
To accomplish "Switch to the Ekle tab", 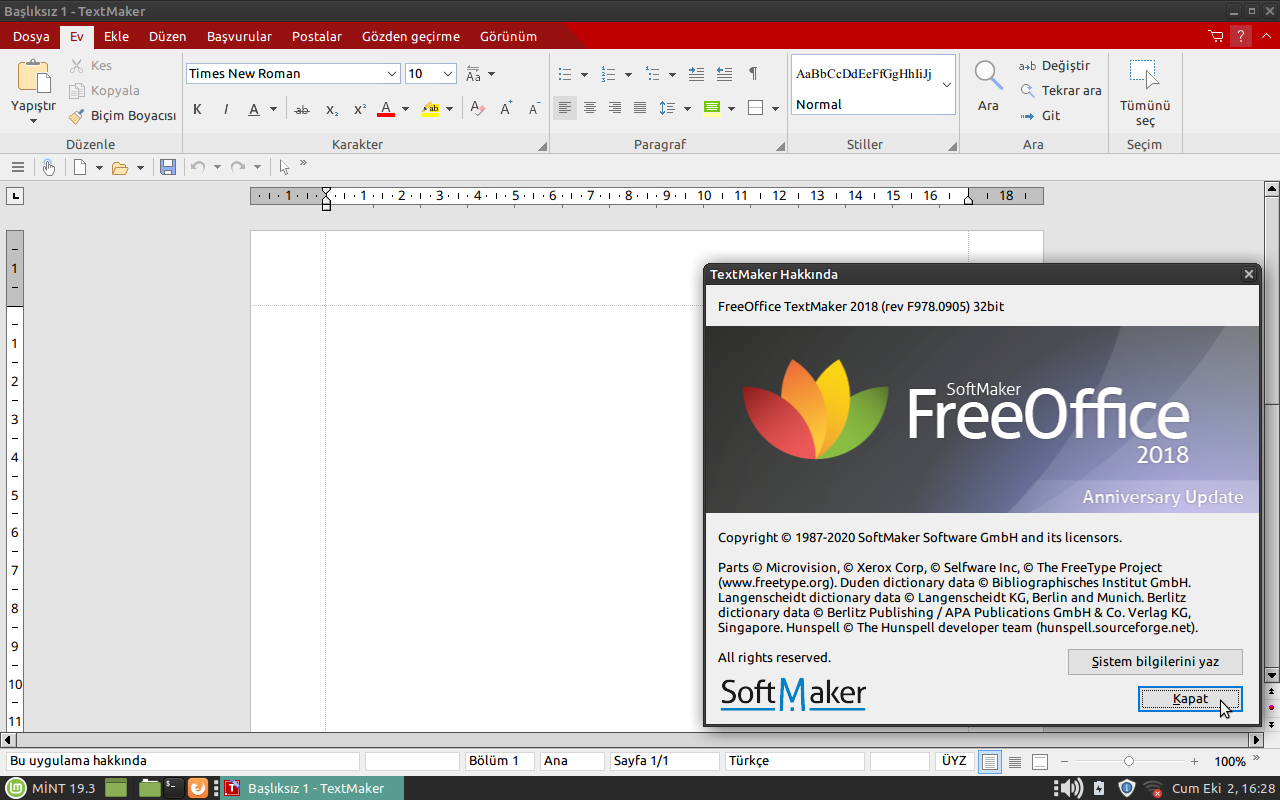I will pyautogui.click(x=116, y=36).
